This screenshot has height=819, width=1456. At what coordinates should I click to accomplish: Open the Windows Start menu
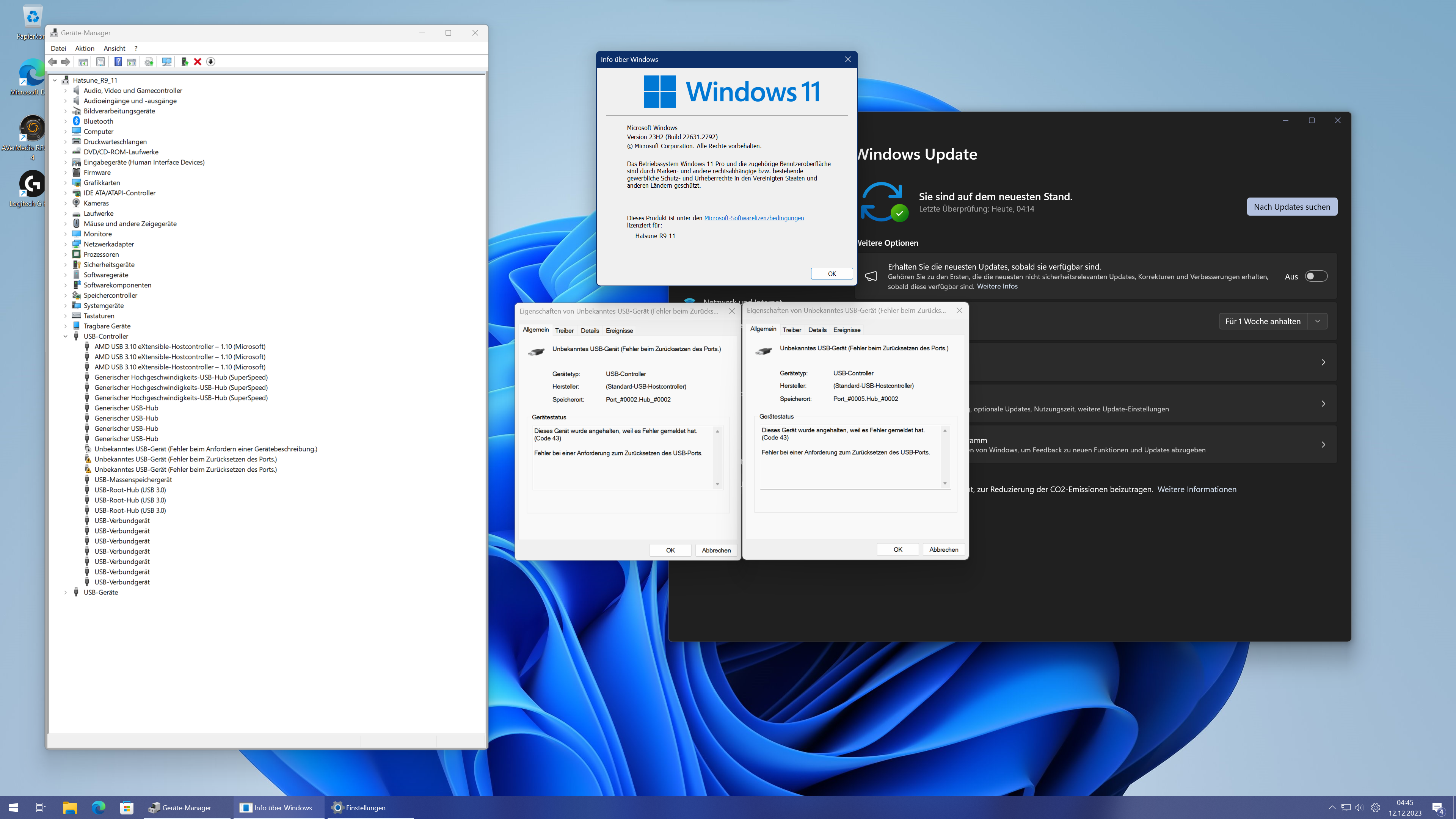[x=14, y=808]
